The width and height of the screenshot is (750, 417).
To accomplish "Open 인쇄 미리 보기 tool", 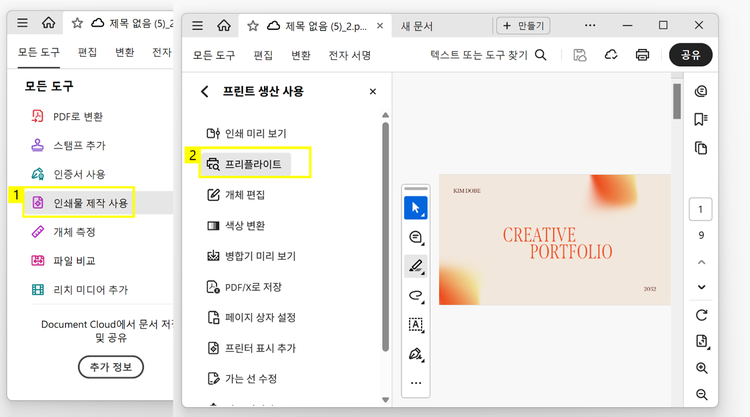I will (246, 133).
